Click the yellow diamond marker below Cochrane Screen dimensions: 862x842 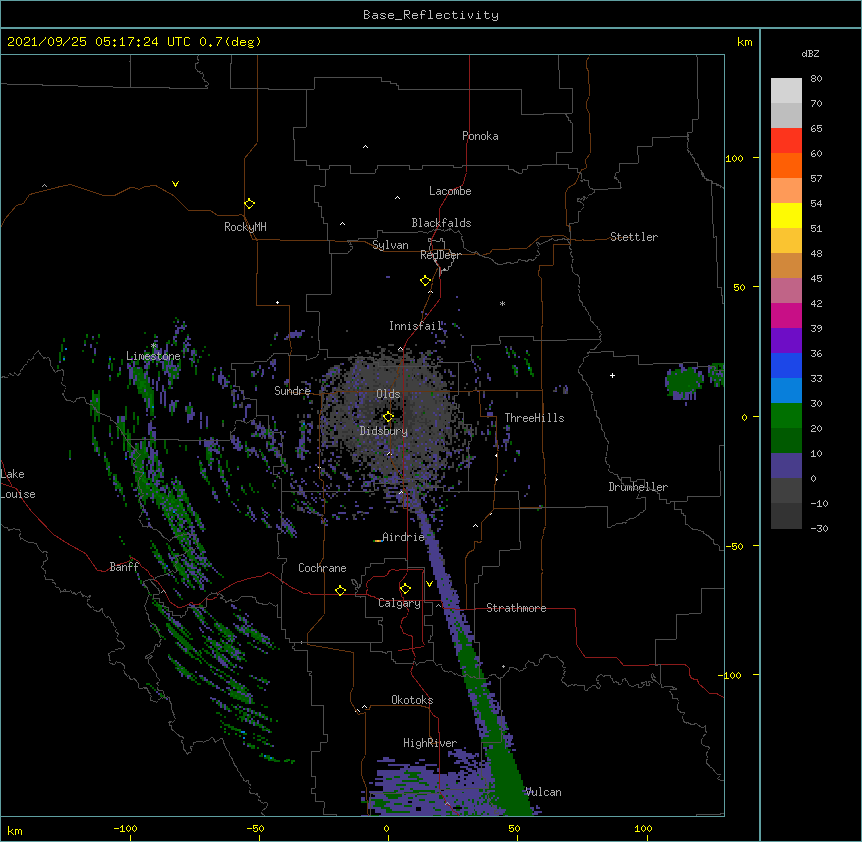click(340, 590)
